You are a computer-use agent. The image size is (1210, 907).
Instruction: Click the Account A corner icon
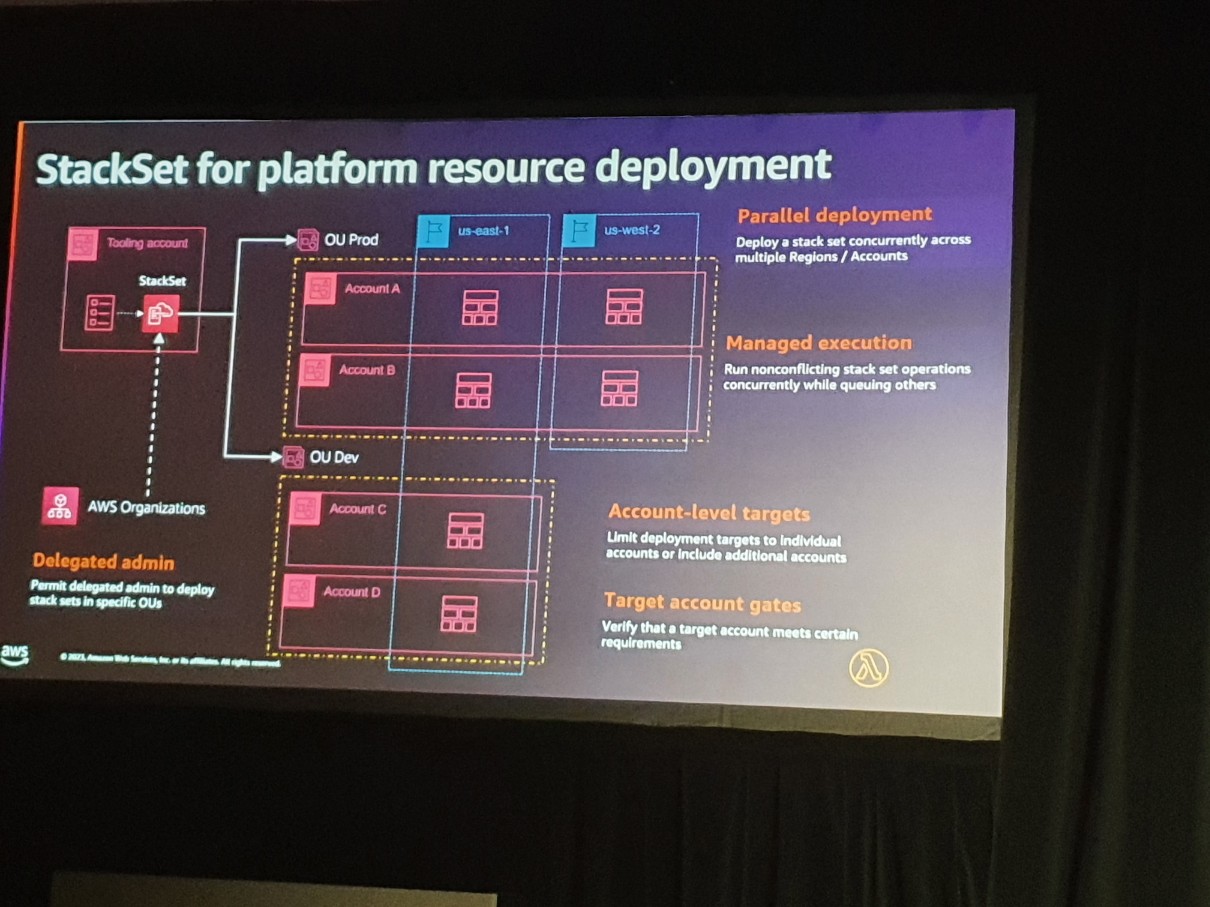click(x=320, y=290)
